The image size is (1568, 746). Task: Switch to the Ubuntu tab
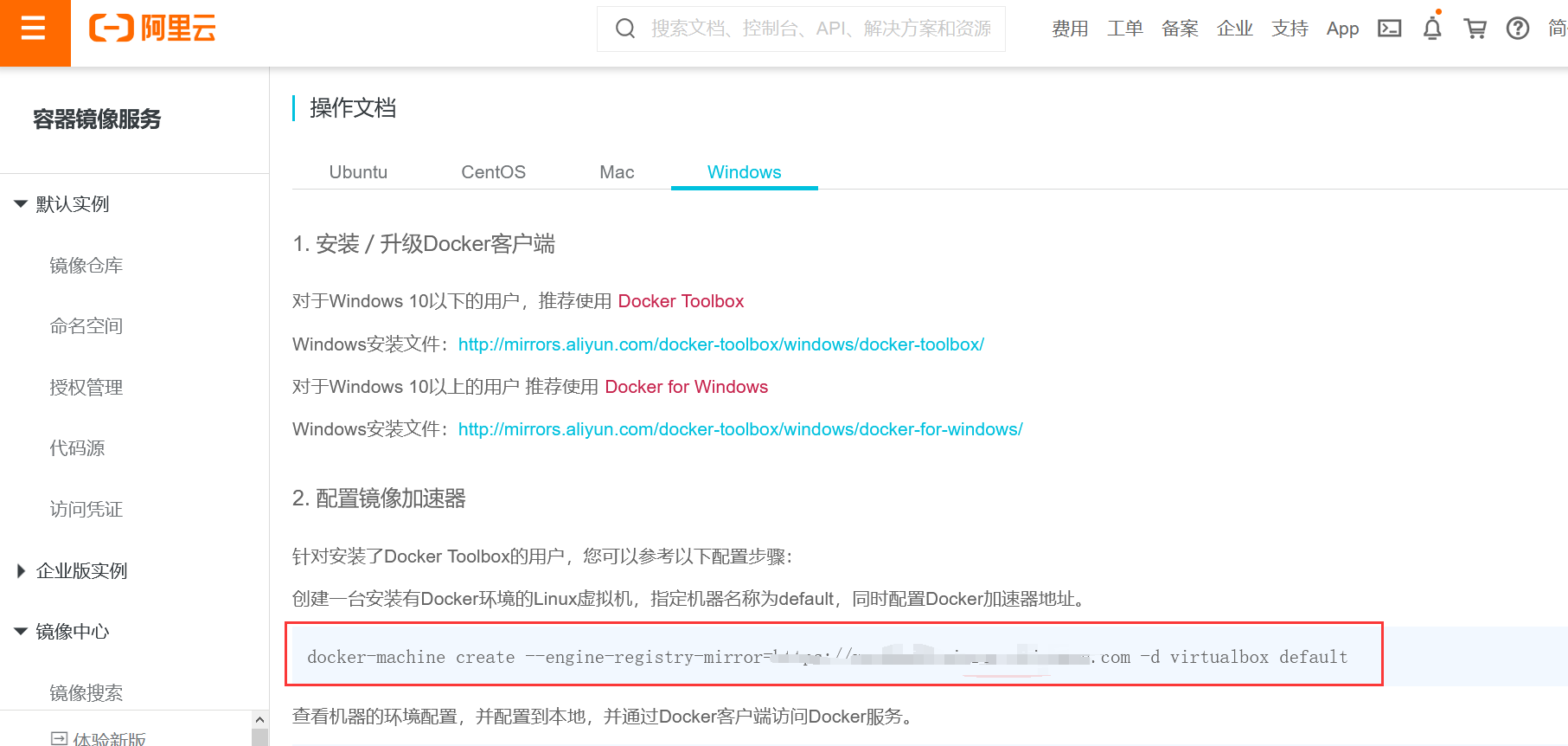click(x=358, y=172)
